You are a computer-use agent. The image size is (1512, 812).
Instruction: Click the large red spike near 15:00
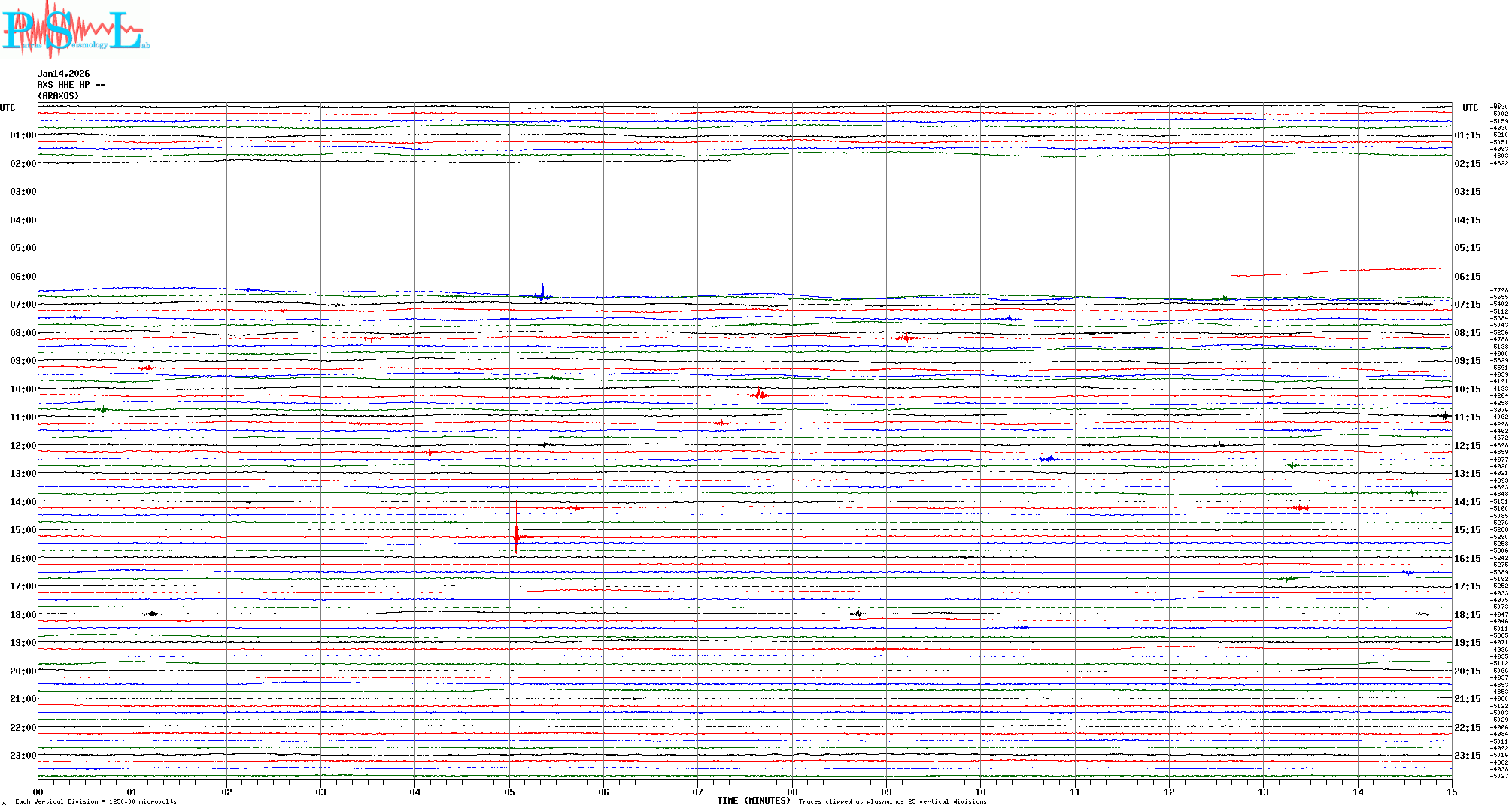coord(516,535)
